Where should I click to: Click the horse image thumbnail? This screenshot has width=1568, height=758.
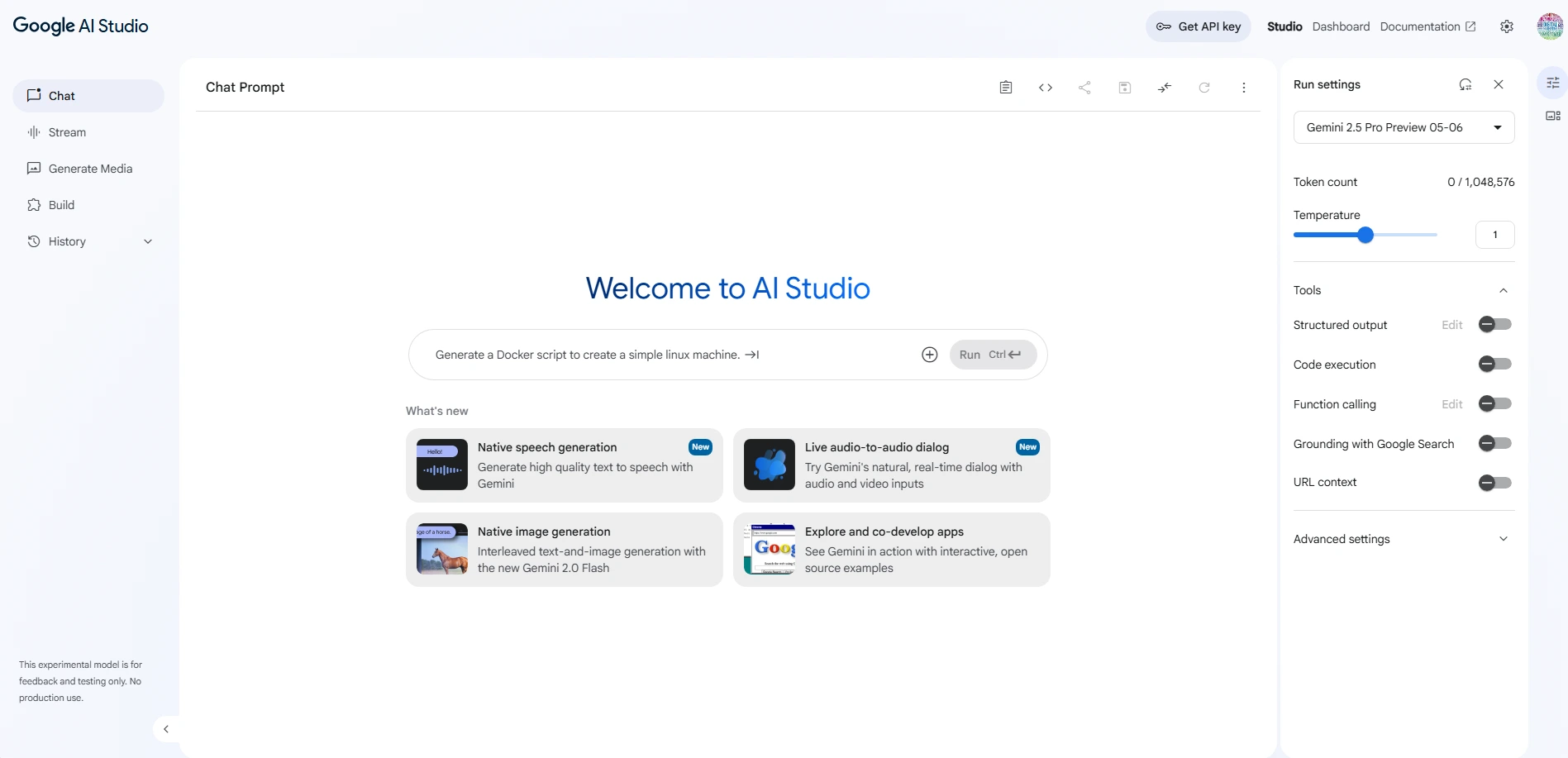click(442, 549)
